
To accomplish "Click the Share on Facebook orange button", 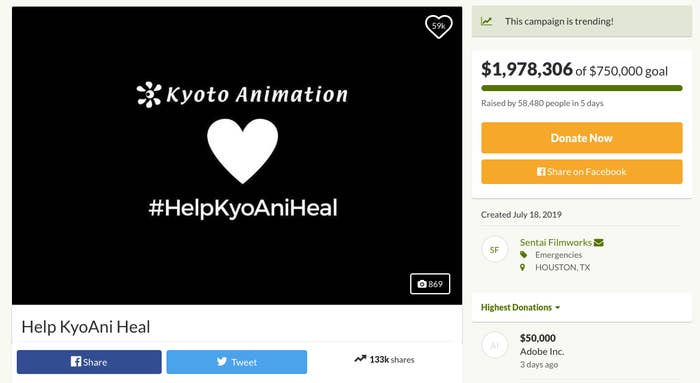I will (x=582, y=171).
